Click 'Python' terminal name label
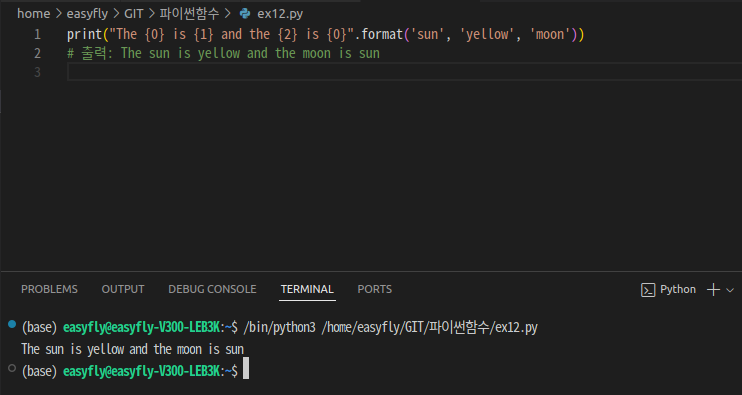This screenshot has width=742, height=395. 678,290
